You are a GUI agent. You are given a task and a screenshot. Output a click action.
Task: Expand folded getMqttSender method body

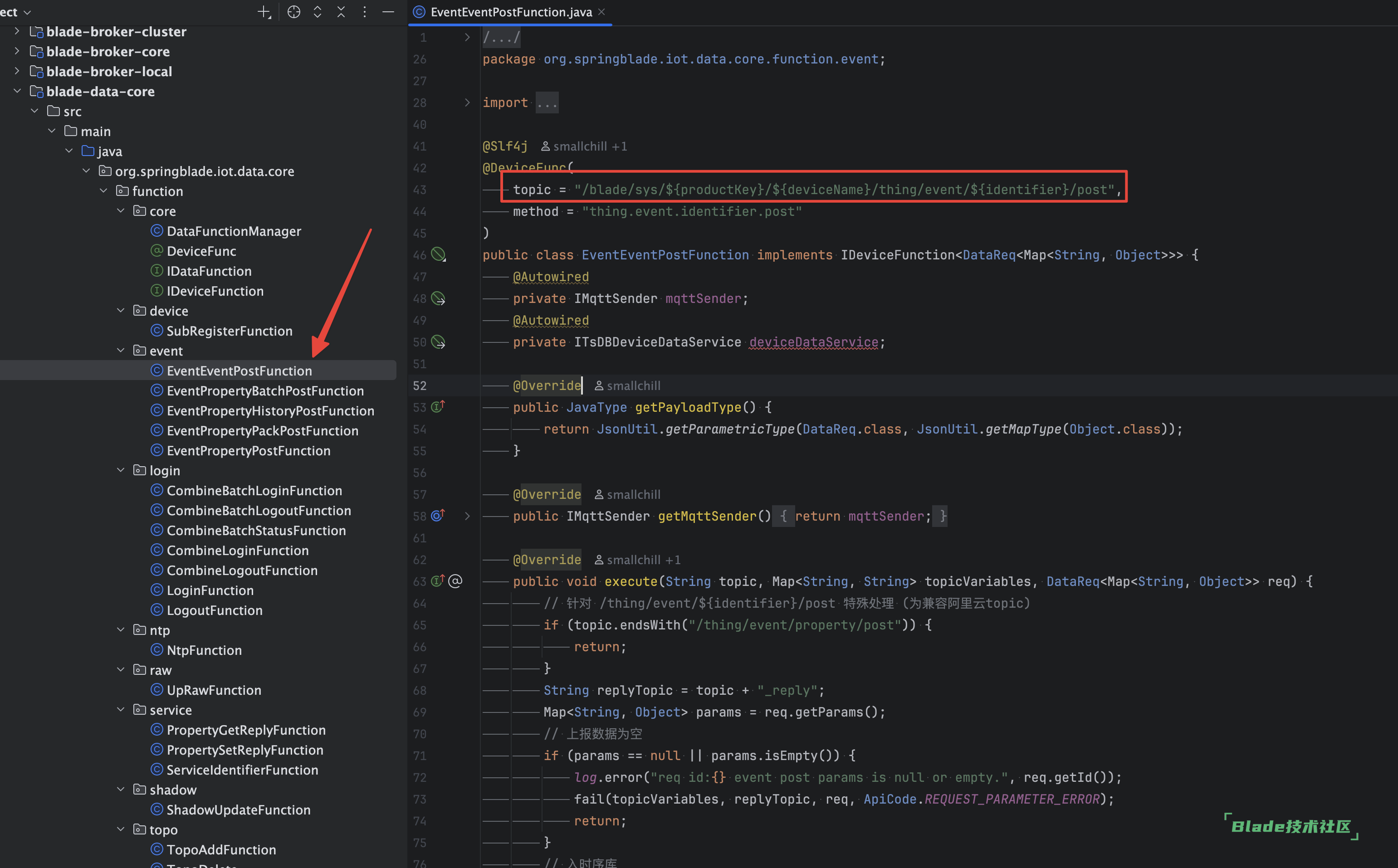pyautogui.click(x=467, y=516)
